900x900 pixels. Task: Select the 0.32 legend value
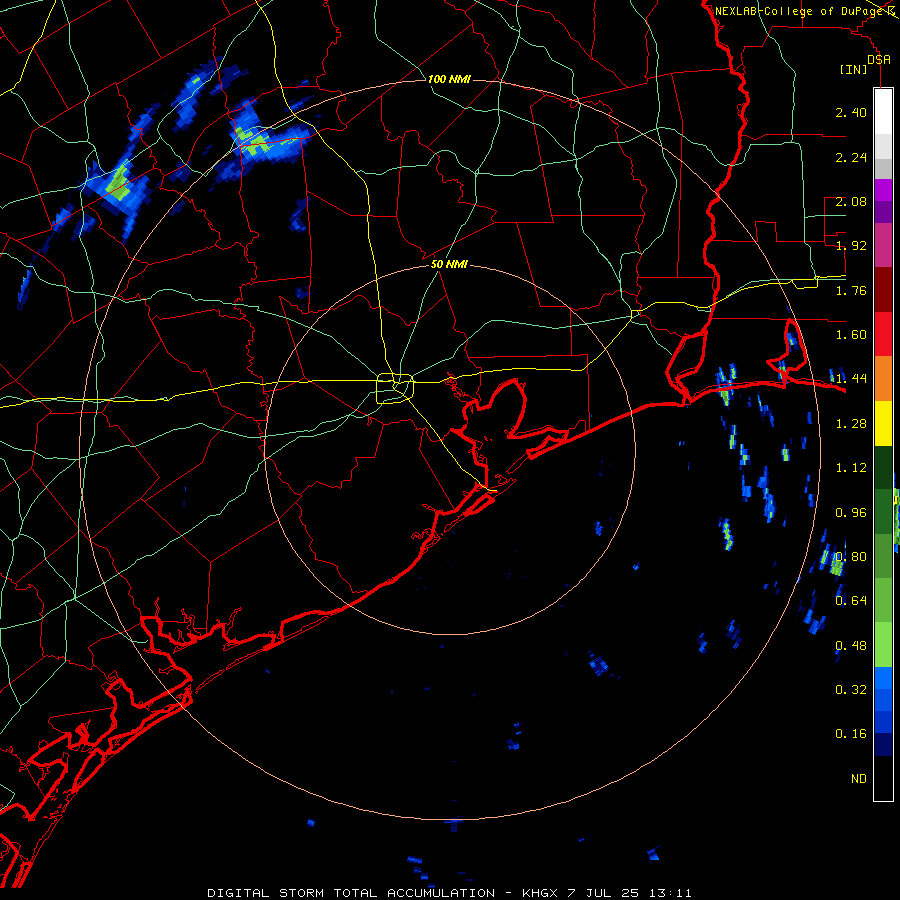coord(851,690)
